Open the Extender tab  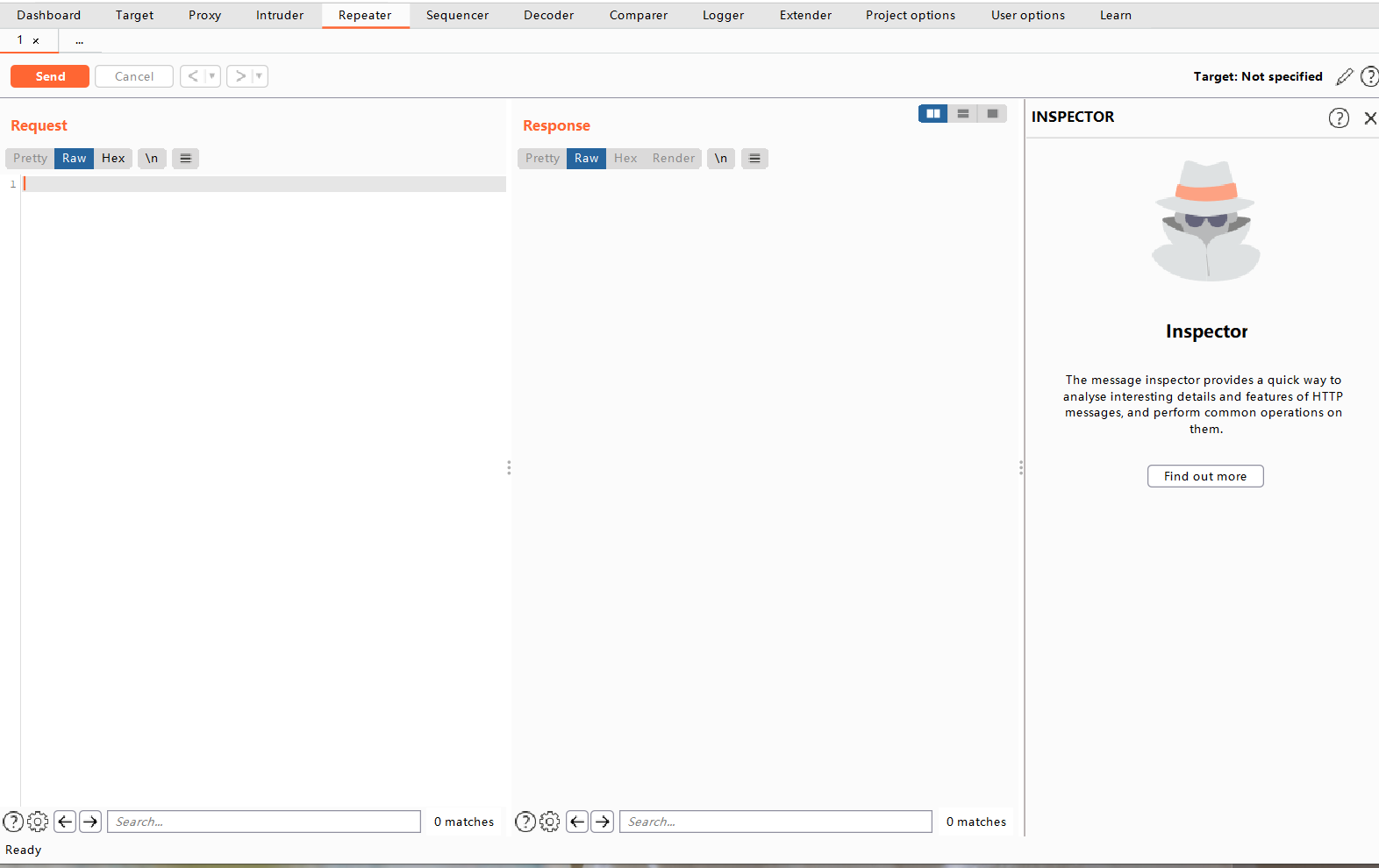[805, 15]
